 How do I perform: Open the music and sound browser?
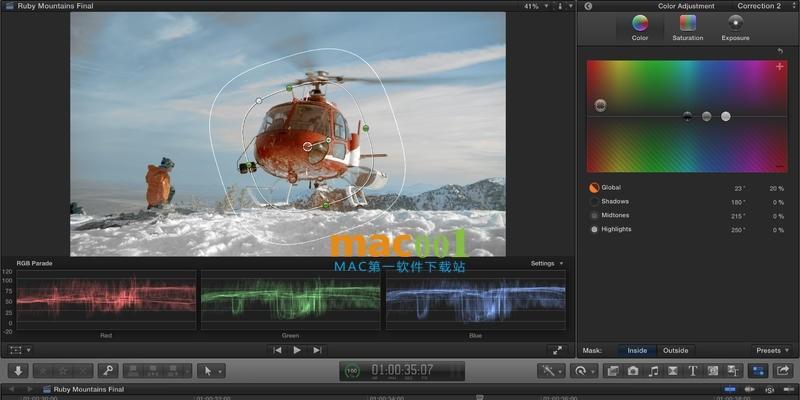point(653,371)
